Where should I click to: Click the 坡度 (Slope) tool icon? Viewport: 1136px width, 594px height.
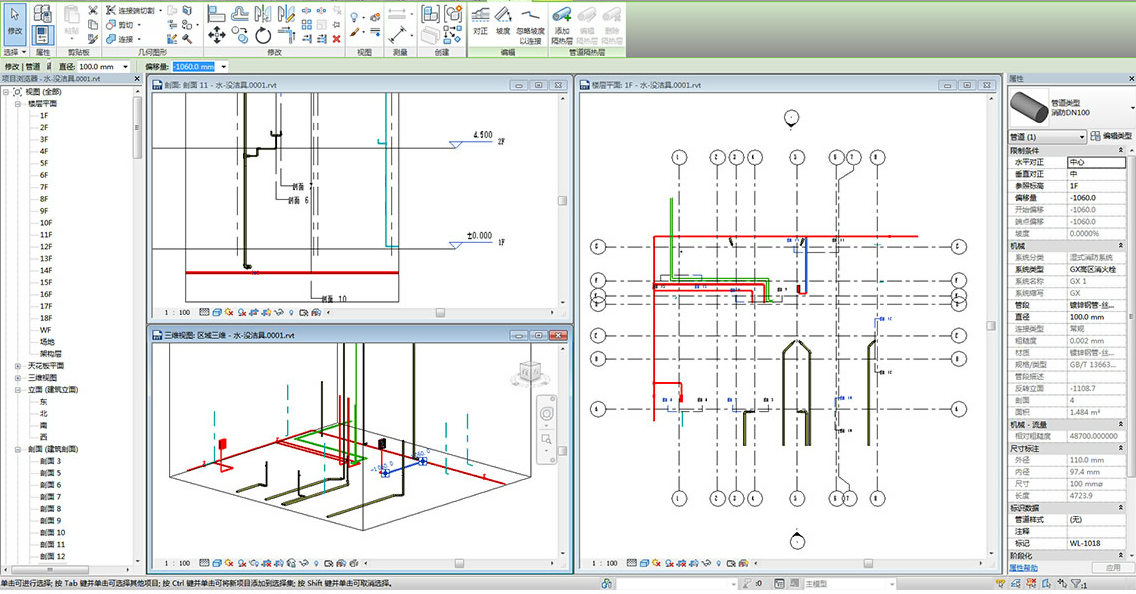[x=504, y=16]
